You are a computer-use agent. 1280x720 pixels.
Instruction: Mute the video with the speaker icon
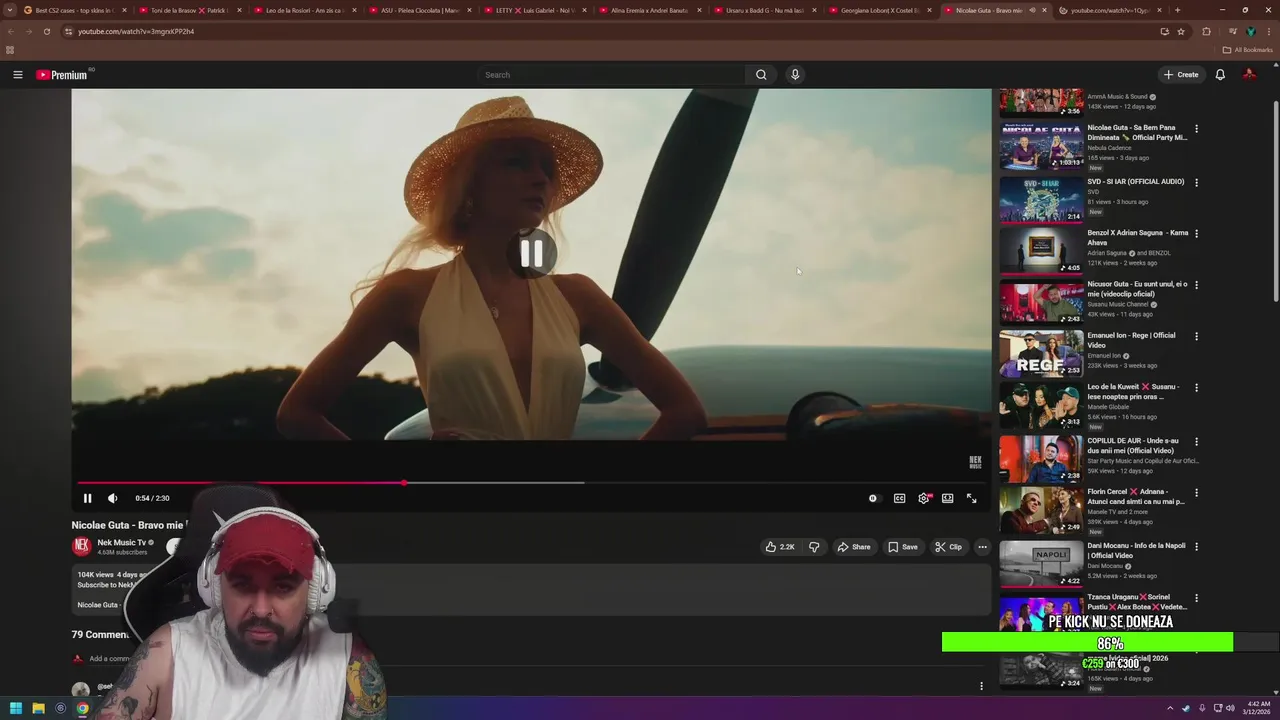(x=112, y=498)
